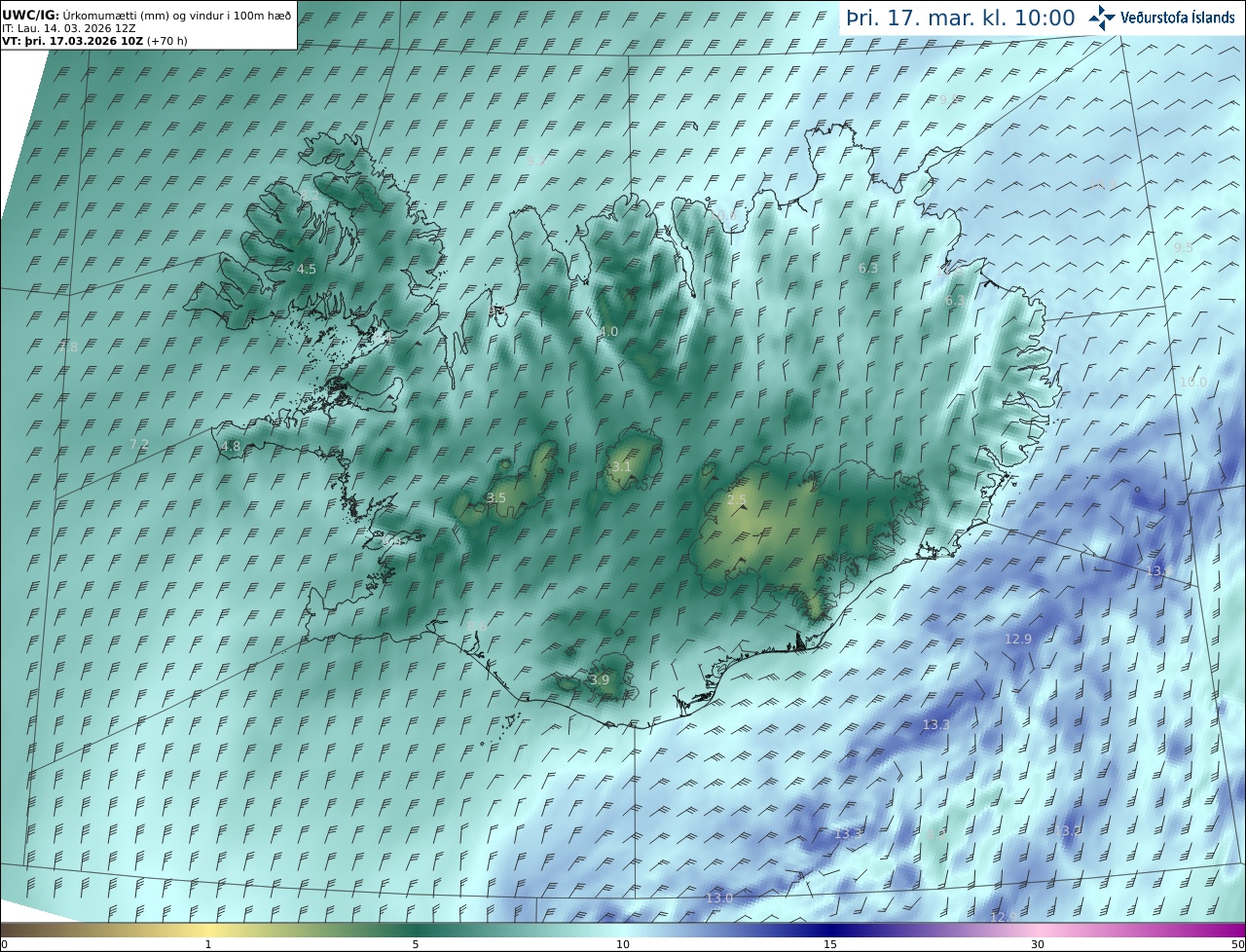Click the '(+70 h)' forecast offset text

[x=167, y=41]
